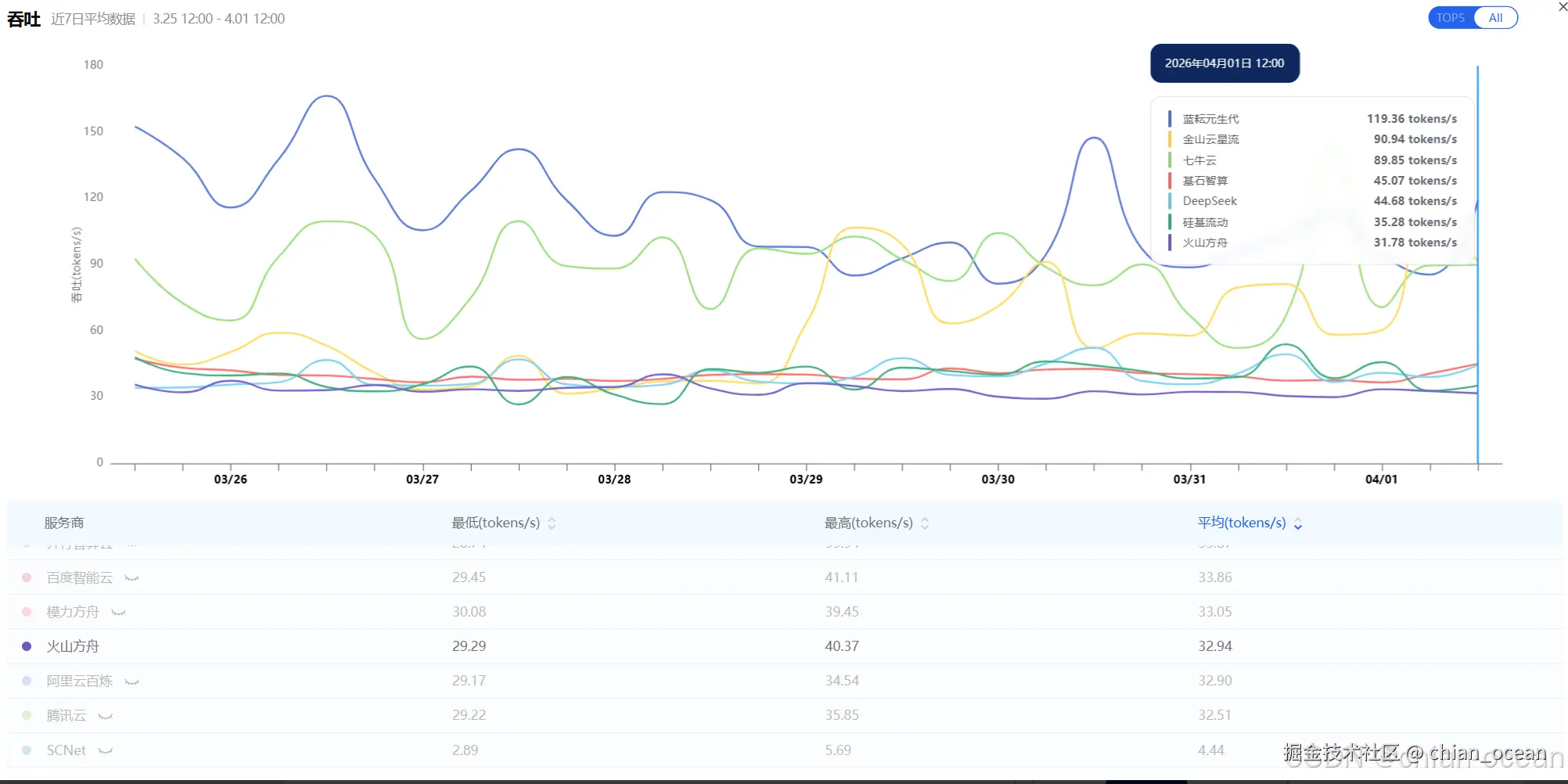The height and width of the screenshot is (784, 1568).
Task: Click the 32.51 average value cell
Action: [x=1215, y=715]
